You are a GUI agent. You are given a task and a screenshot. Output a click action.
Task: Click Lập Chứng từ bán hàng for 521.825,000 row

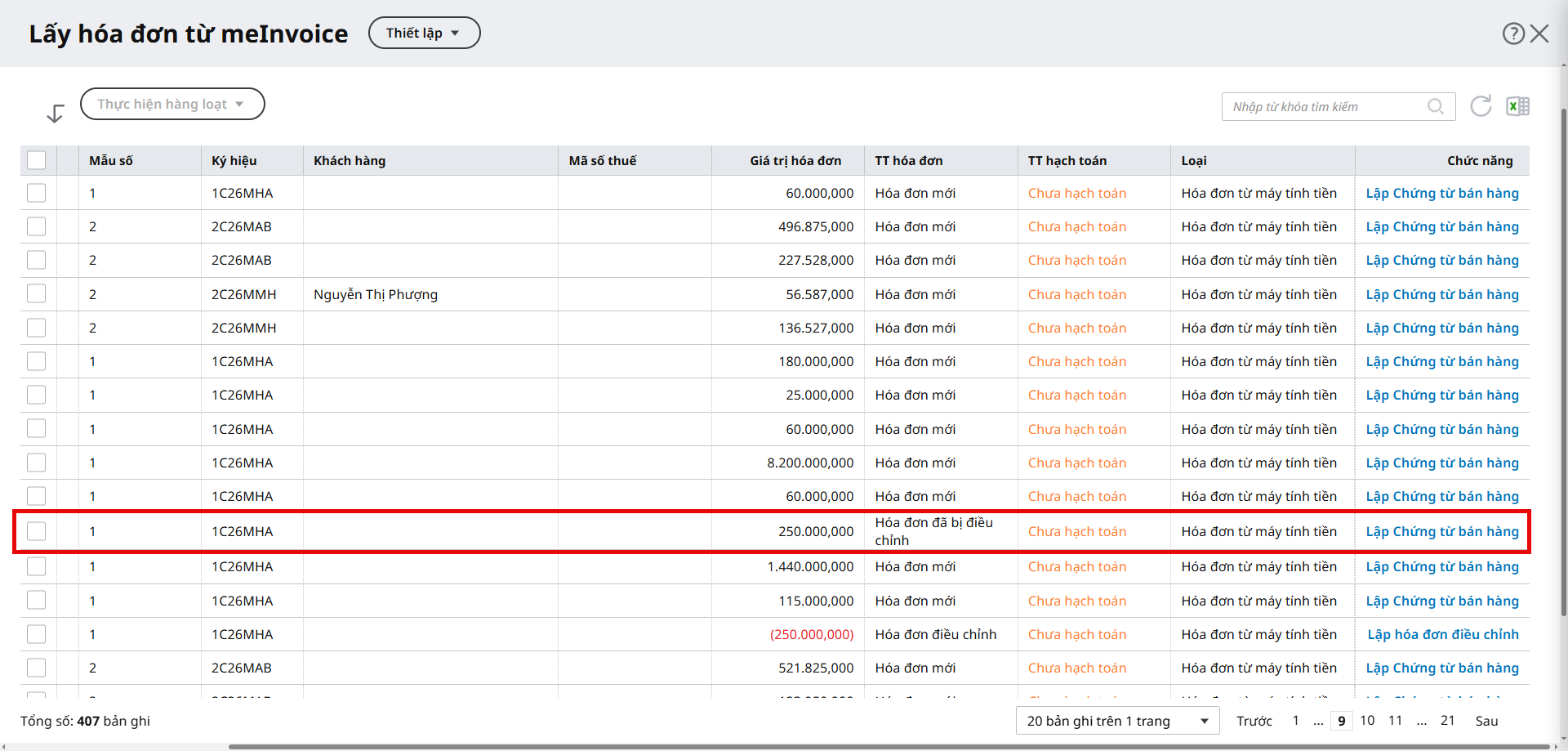1442,668
